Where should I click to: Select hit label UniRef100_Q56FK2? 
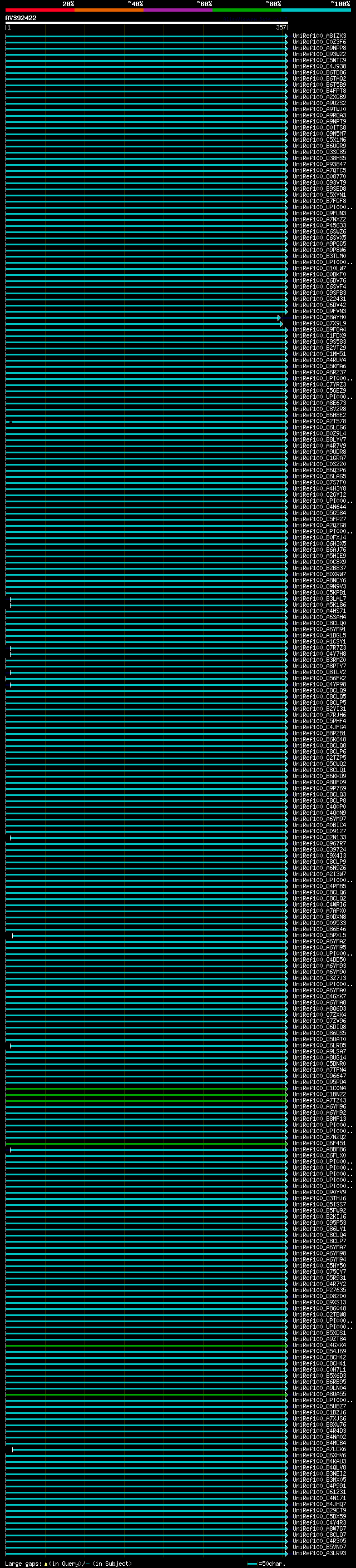pos(319,678)
